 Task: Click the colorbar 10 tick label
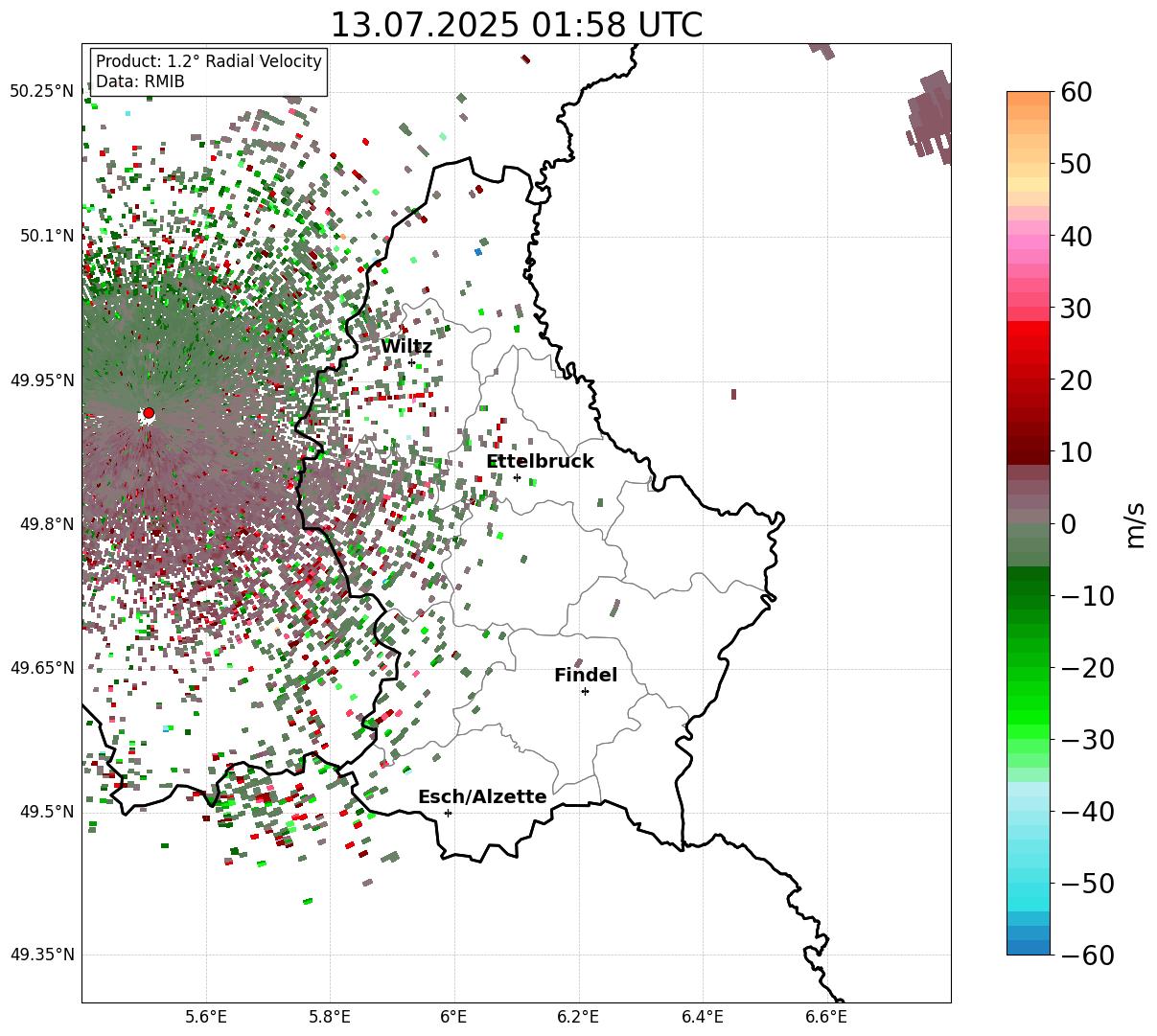click(x=1076, y=451)
